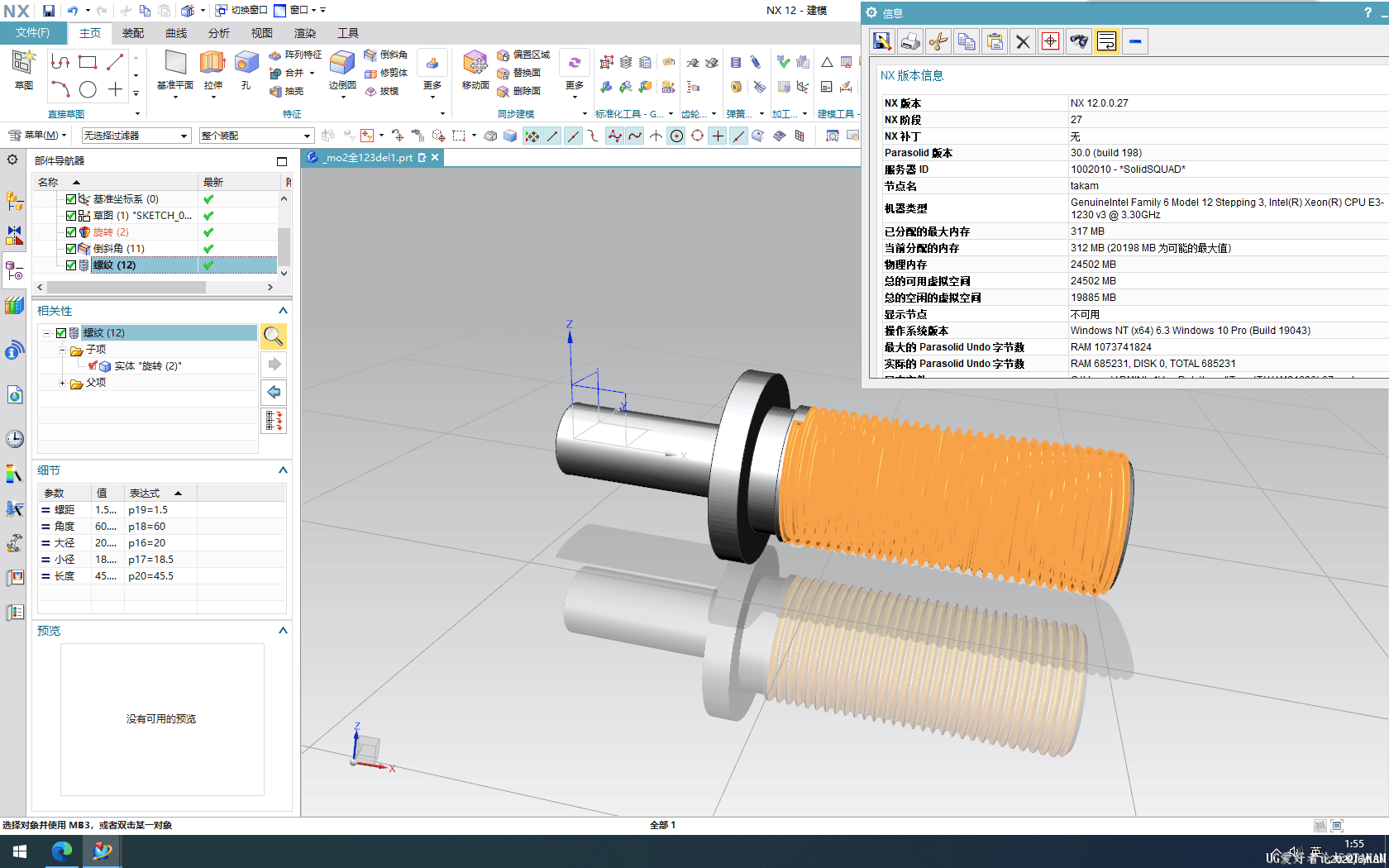The image size is (1389, 868).
Task: Click the 偏置区域 offset region command
Action: click(523, 55)
